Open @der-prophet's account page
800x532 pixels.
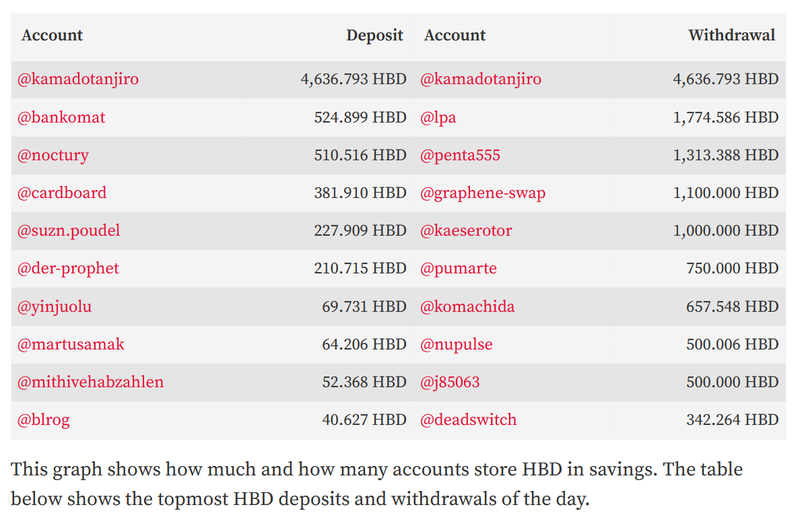68,269
